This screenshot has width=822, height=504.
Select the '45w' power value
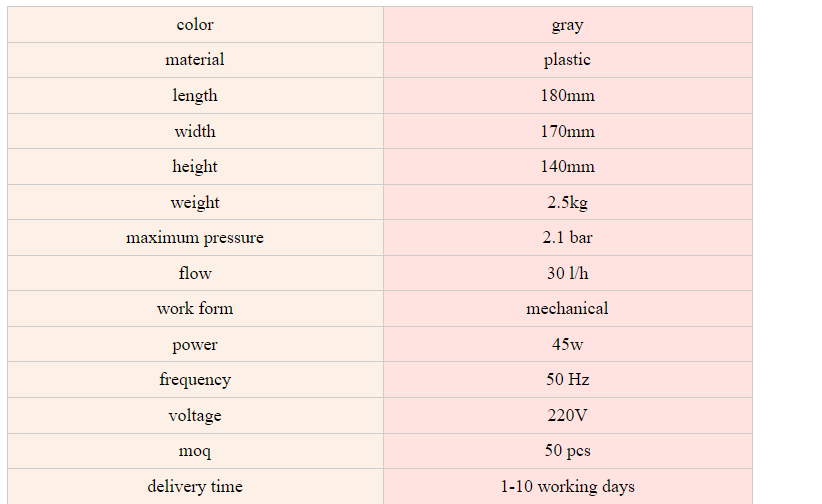point(567,345)
